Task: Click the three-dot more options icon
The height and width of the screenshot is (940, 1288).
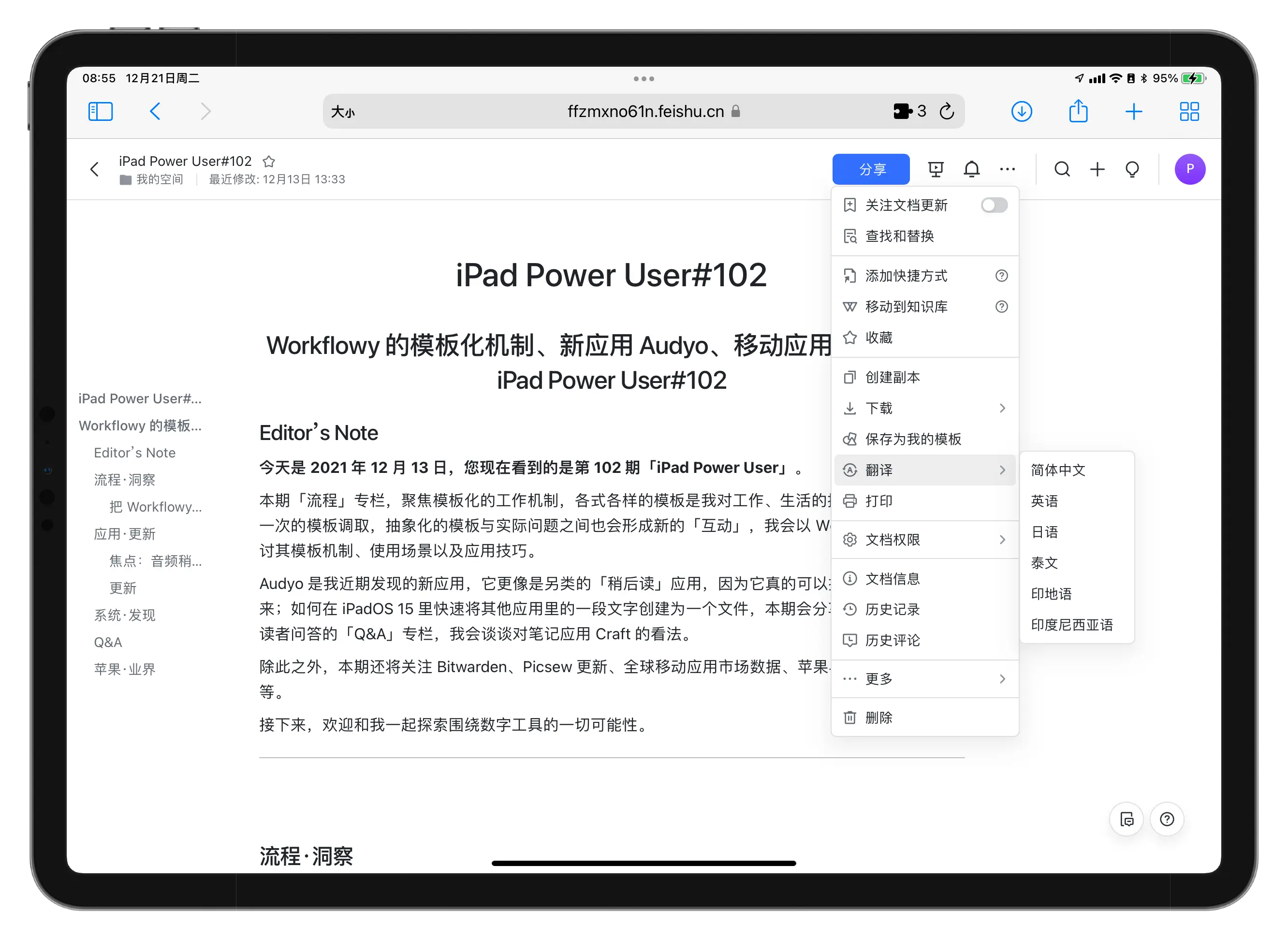Action: tap(1008, 169)
